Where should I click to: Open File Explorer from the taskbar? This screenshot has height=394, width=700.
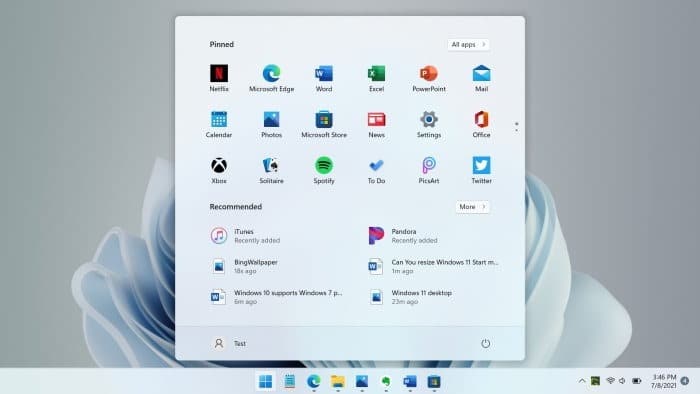(338, 382)
